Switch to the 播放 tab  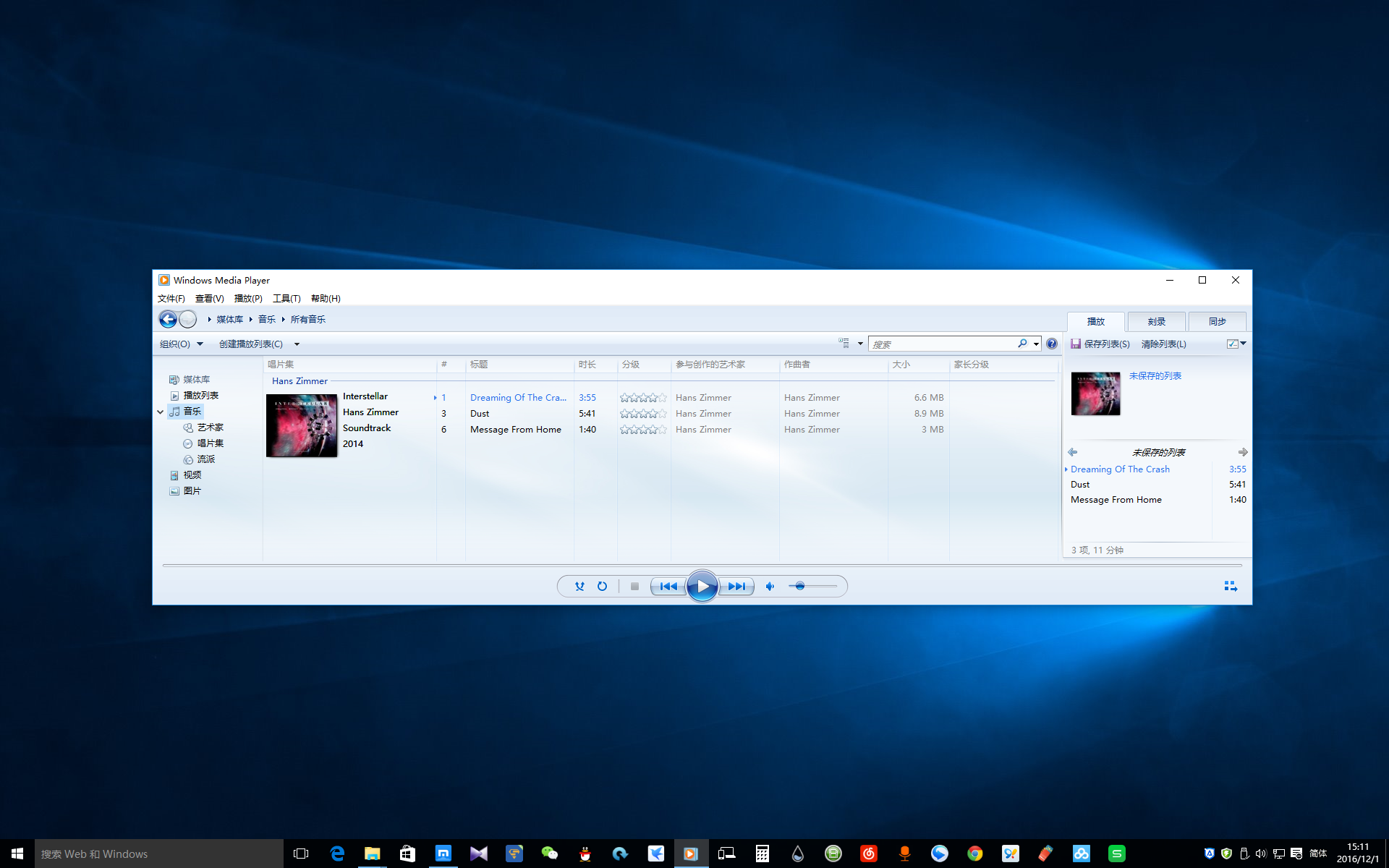click(x=1096, y=322)
